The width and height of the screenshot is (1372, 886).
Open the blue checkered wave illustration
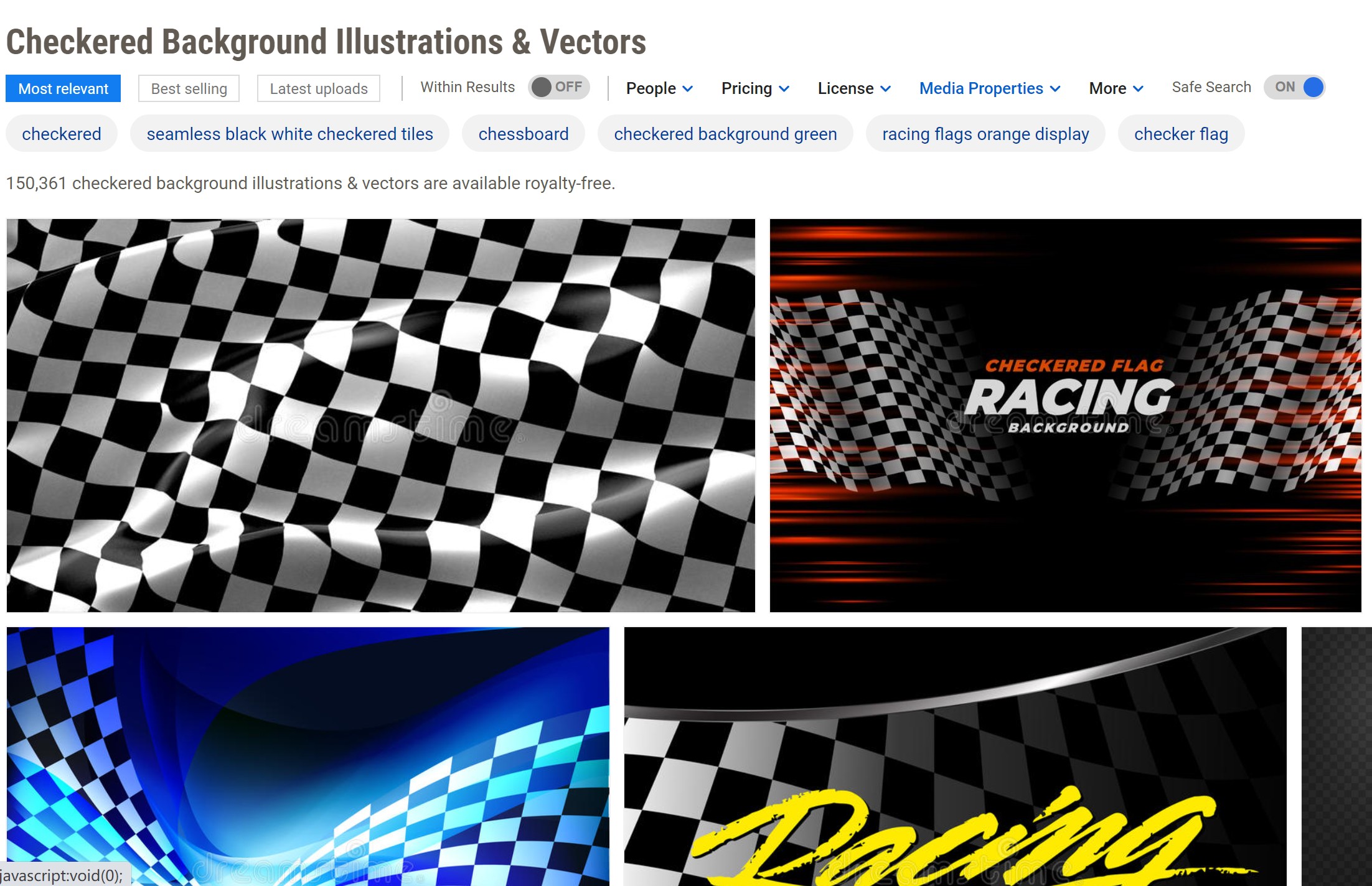coord(308,757)
